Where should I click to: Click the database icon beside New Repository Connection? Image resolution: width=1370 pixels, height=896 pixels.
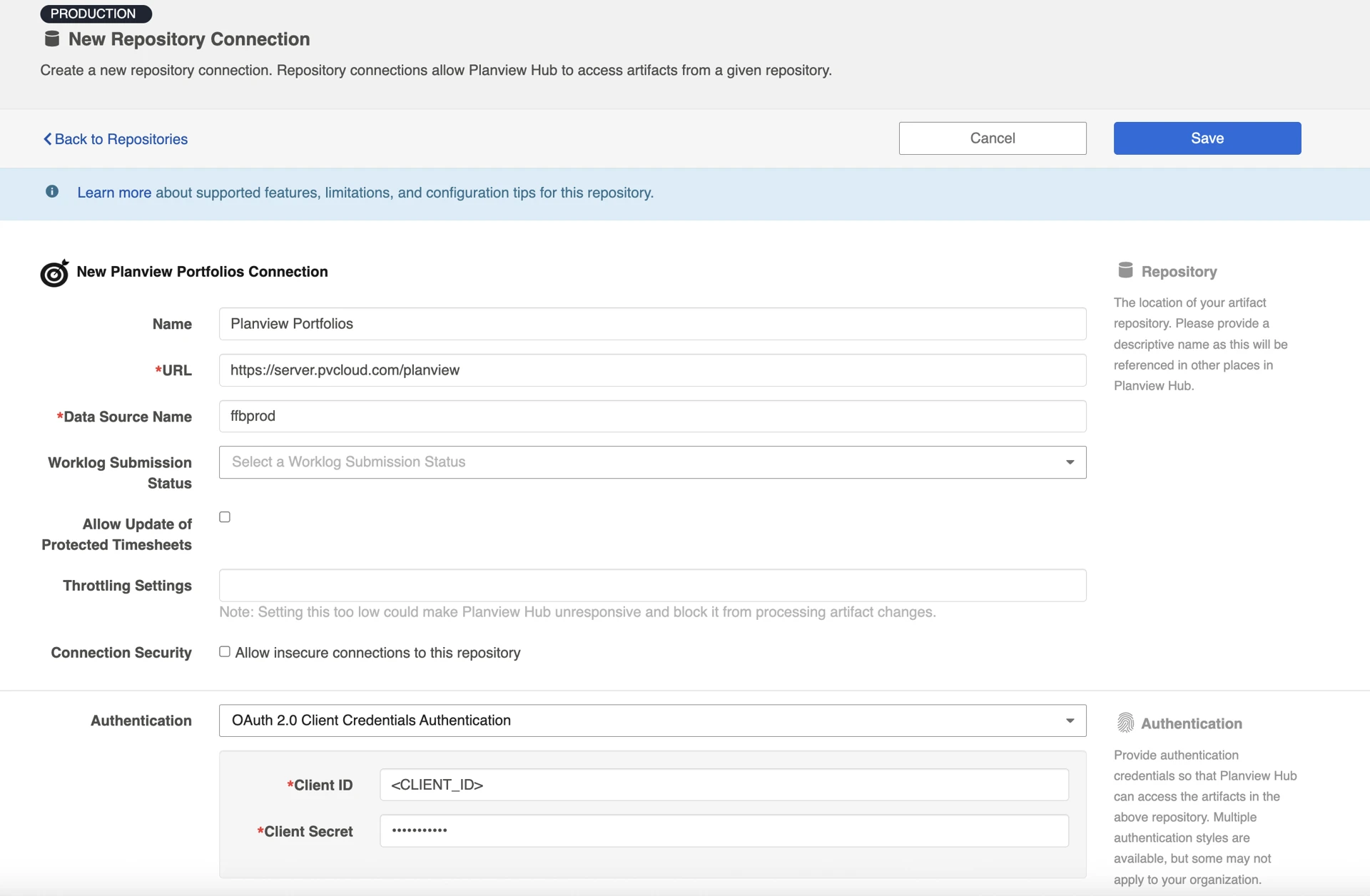point(51,39)
